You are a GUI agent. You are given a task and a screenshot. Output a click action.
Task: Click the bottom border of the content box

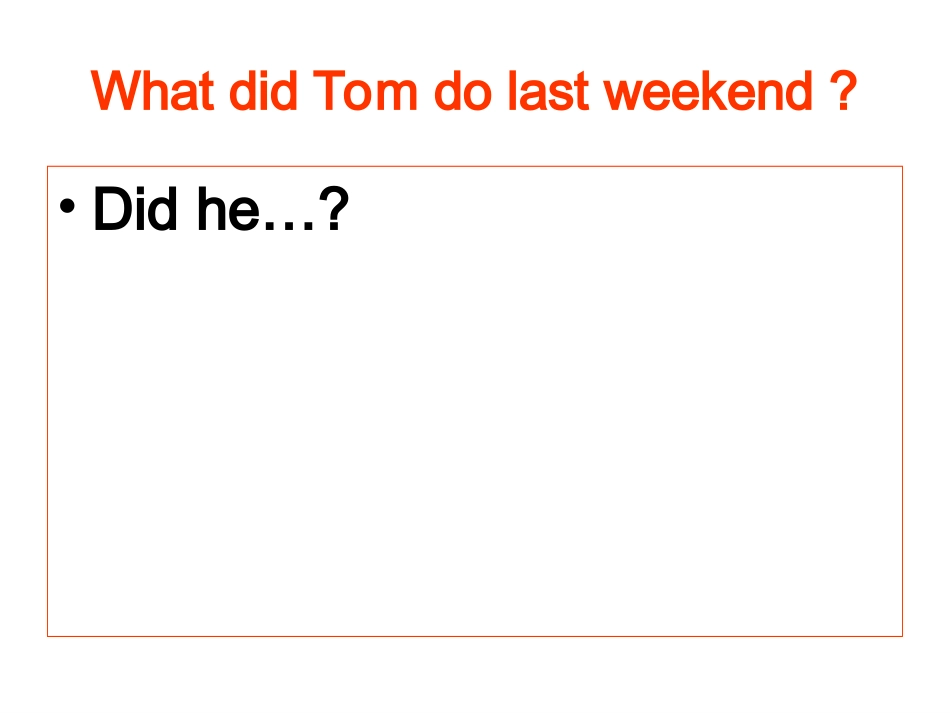[475, 636]
